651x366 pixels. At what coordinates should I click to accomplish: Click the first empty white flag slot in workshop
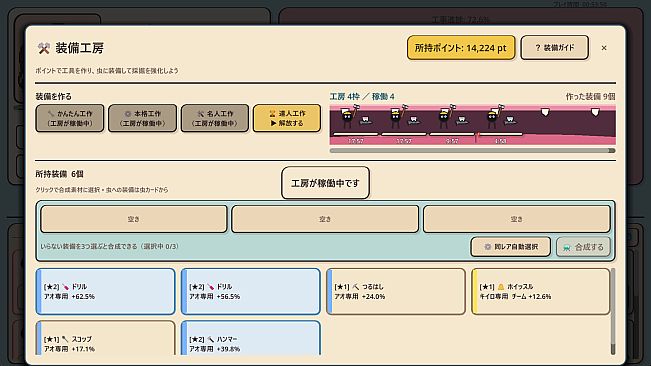tap(545, 112)
